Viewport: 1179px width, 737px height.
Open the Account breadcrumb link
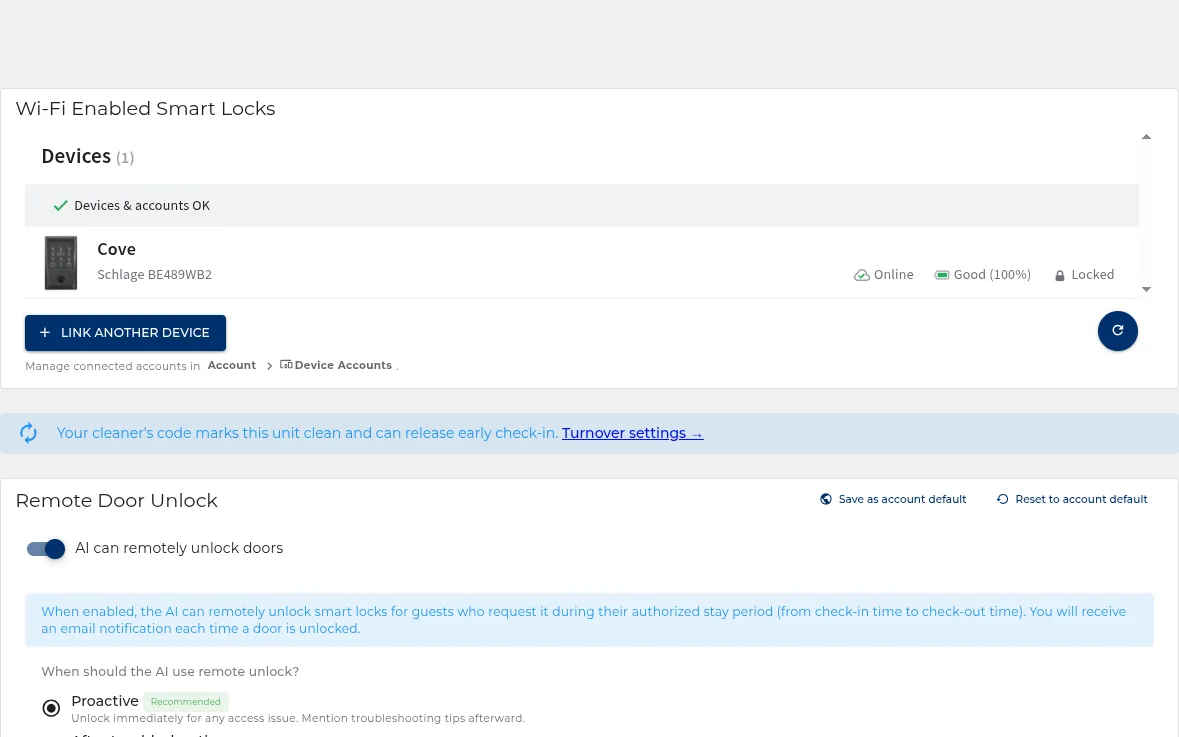coord(232,365)
